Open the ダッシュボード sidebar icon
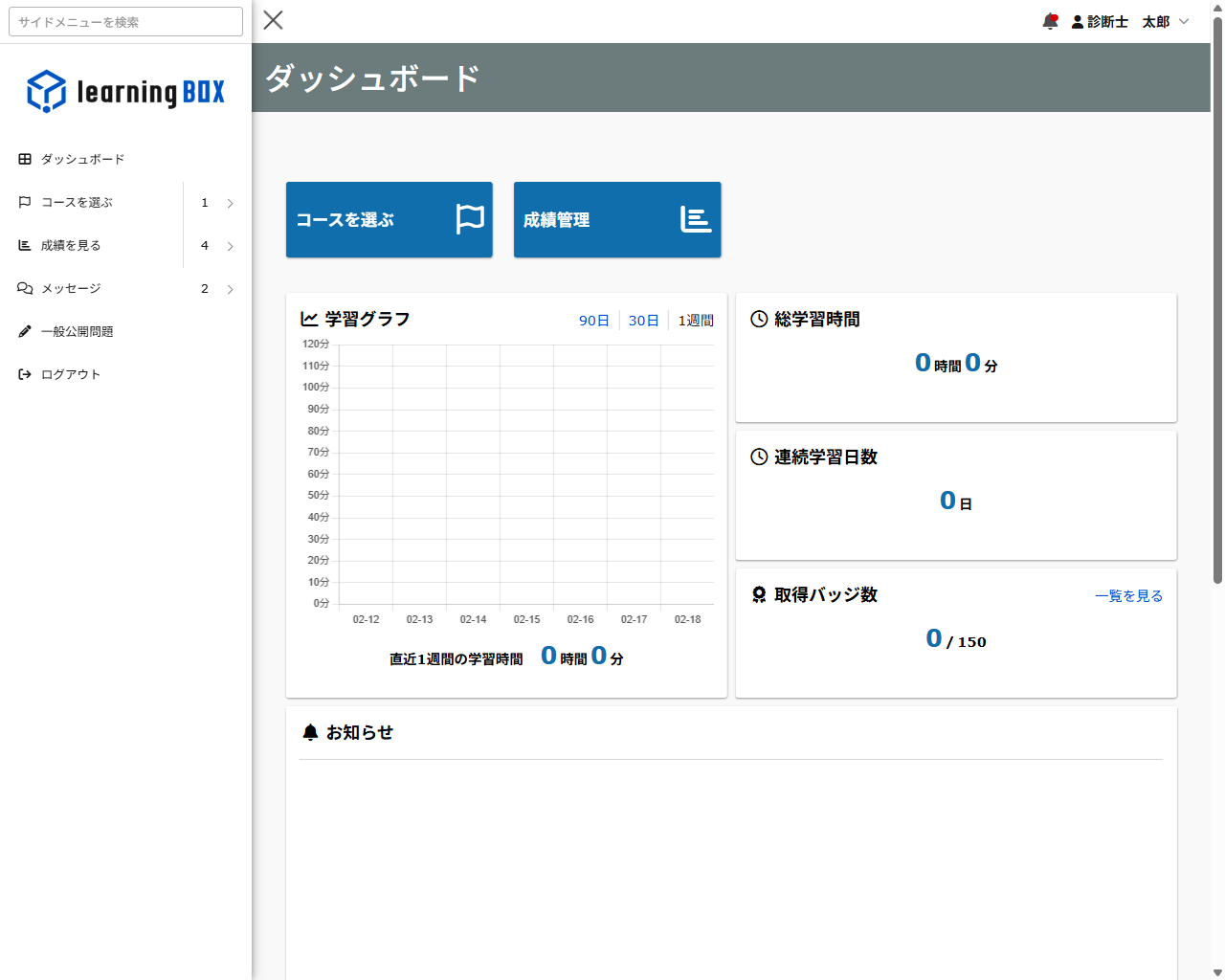Screen dimensions: 1225x980 pyautogui.click(x=24, y=159)
